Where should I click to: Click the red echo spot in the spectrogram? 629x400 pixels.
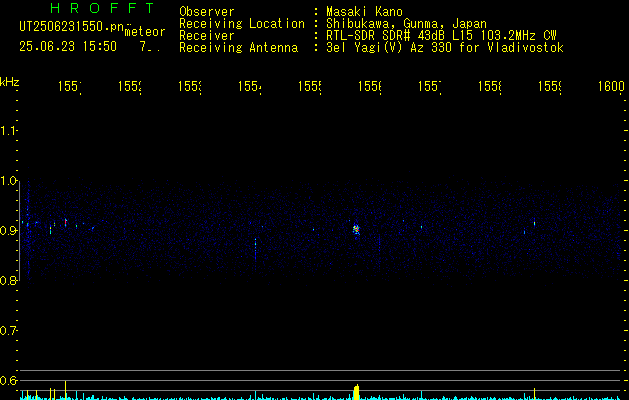[65, 222]
